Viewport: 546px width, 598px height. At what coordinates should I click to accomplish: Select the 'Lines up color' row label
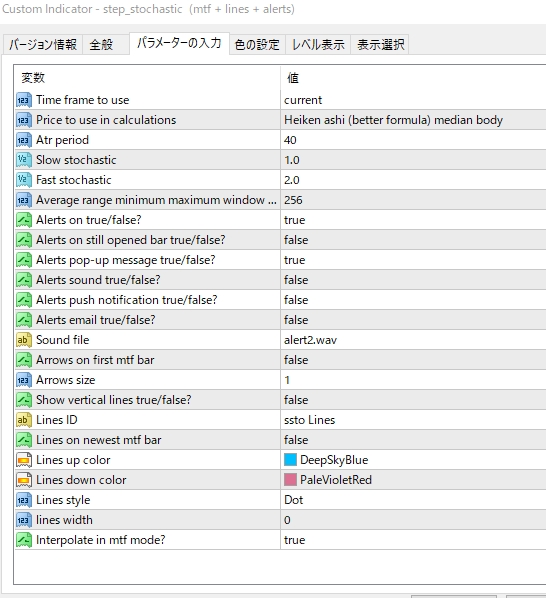[73, 460]
